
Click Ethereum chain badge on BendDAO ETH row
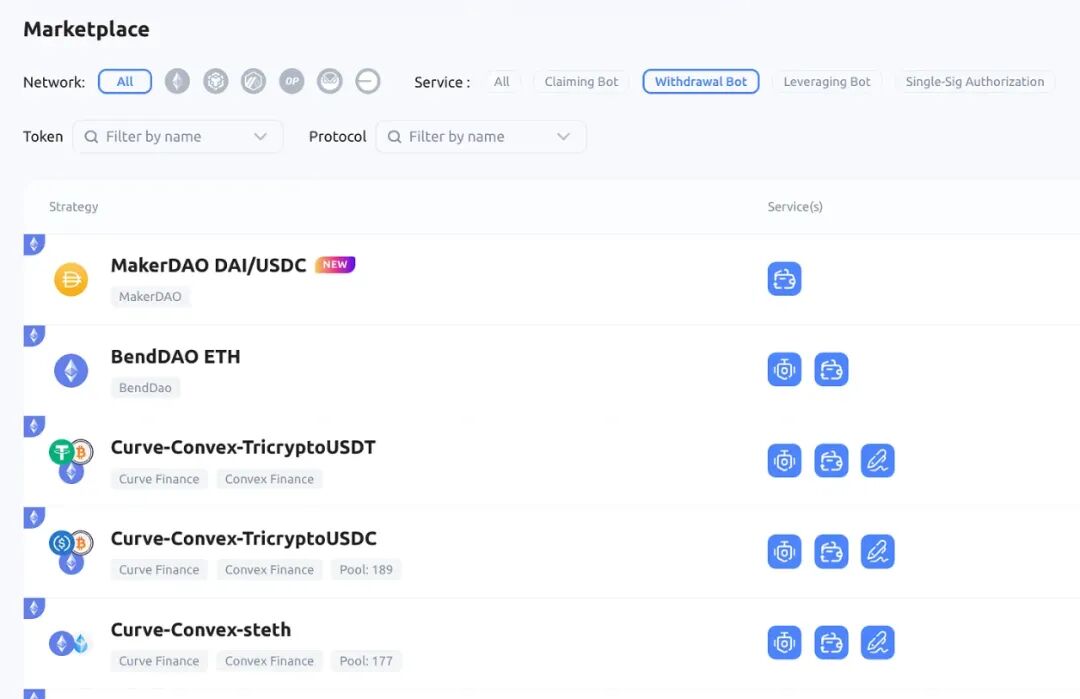pos(34,335)
